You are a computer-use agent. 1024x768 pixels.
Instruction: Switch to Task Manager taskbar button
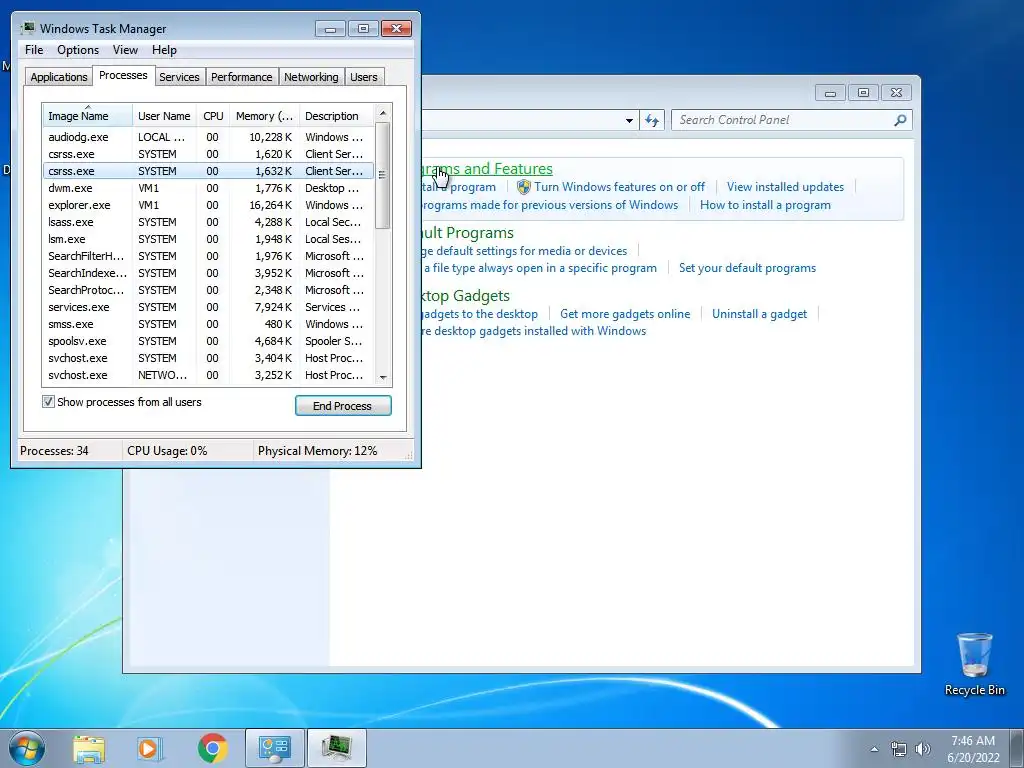click(336, 748)
